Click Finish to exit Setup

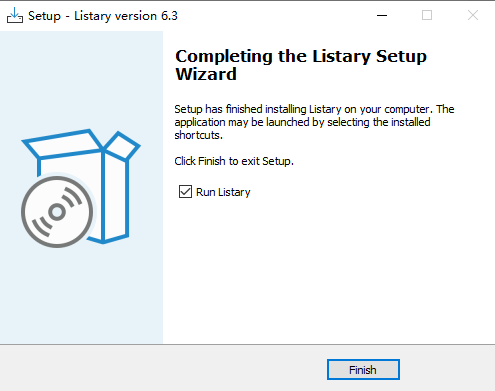(363, 370)
